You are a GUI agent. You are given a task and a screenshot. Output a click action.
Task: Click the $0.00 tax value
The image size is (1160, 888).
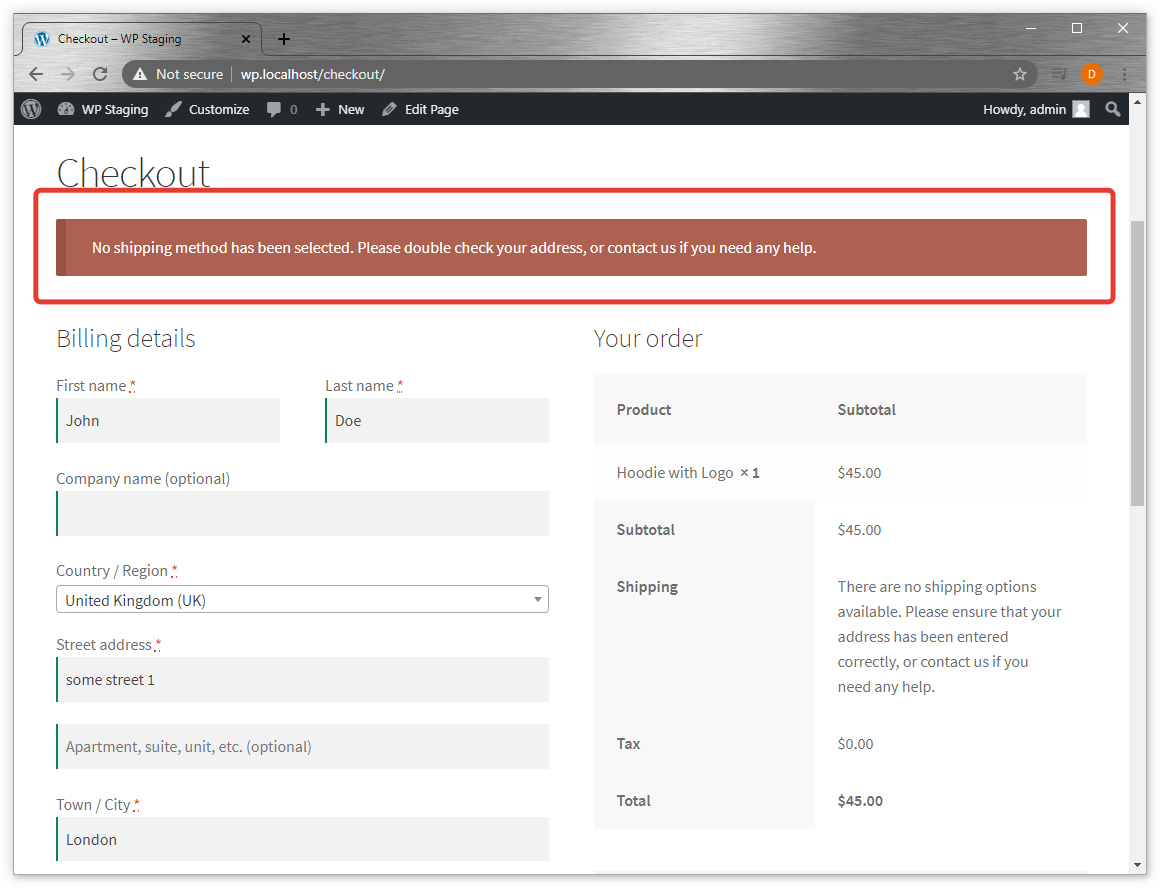855,744
